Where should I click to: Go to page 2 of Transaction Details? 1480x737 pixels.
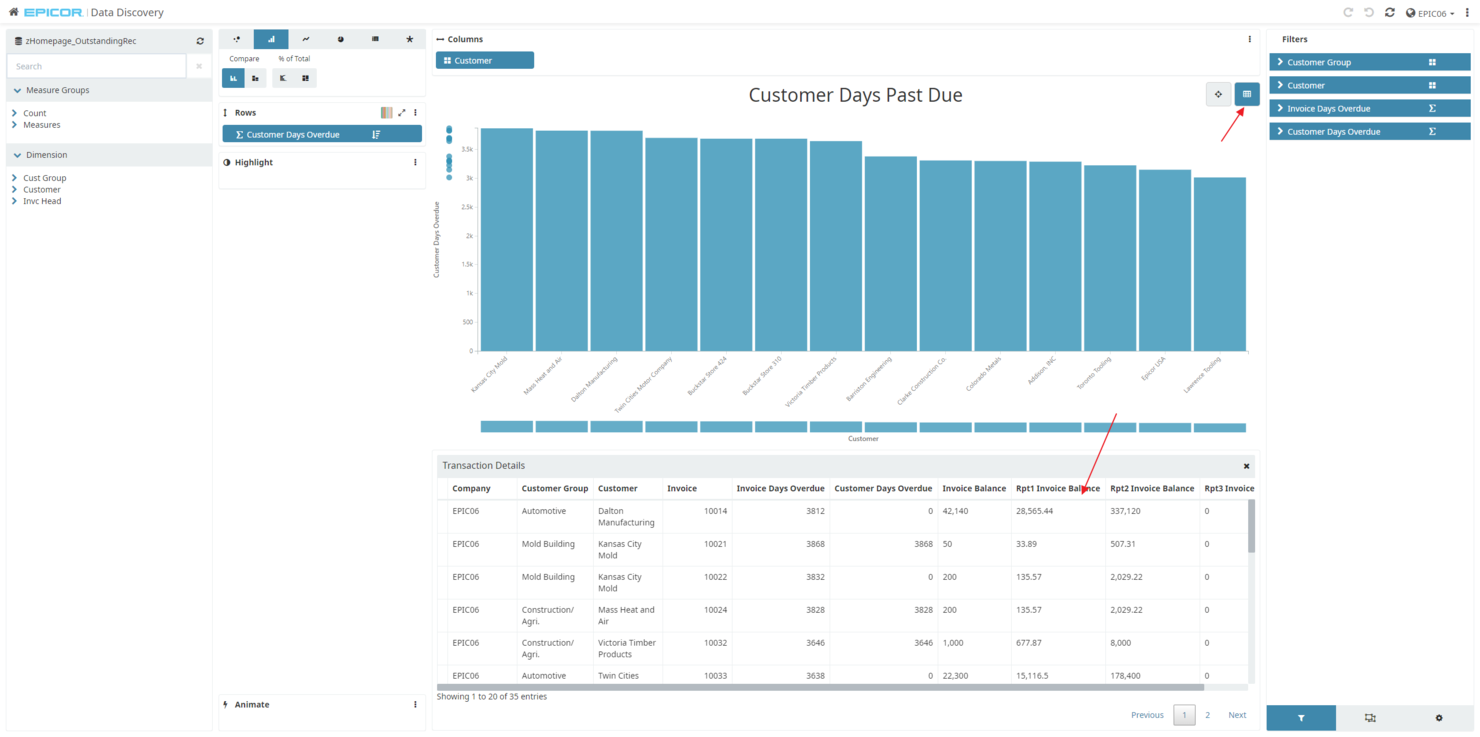tap(1207, 715)
